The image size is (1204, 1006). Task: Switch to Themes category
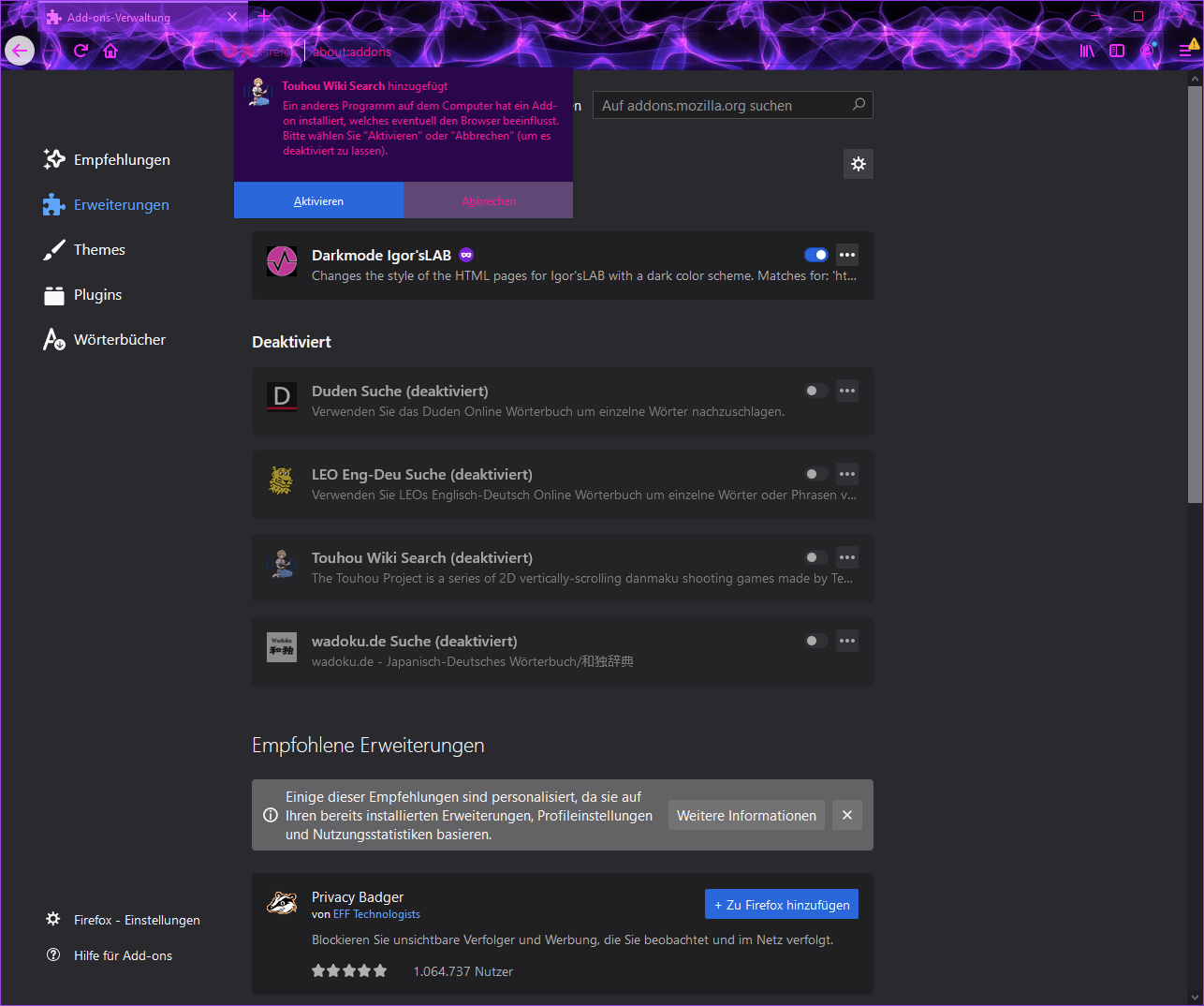pos(84,249)
